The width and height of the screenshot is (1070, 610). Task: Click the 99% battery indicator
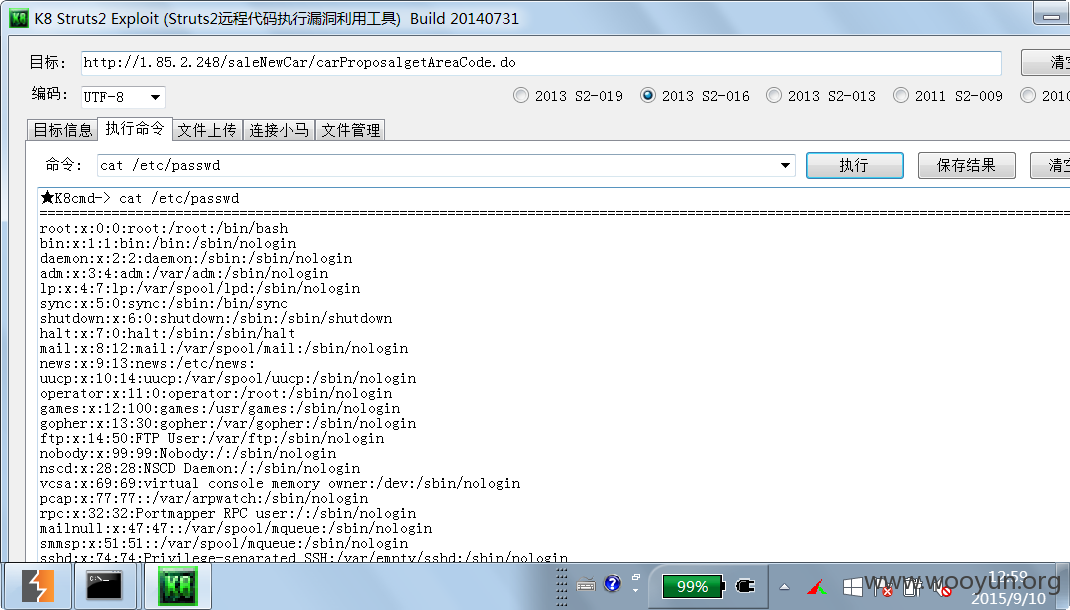click(692, 586)
